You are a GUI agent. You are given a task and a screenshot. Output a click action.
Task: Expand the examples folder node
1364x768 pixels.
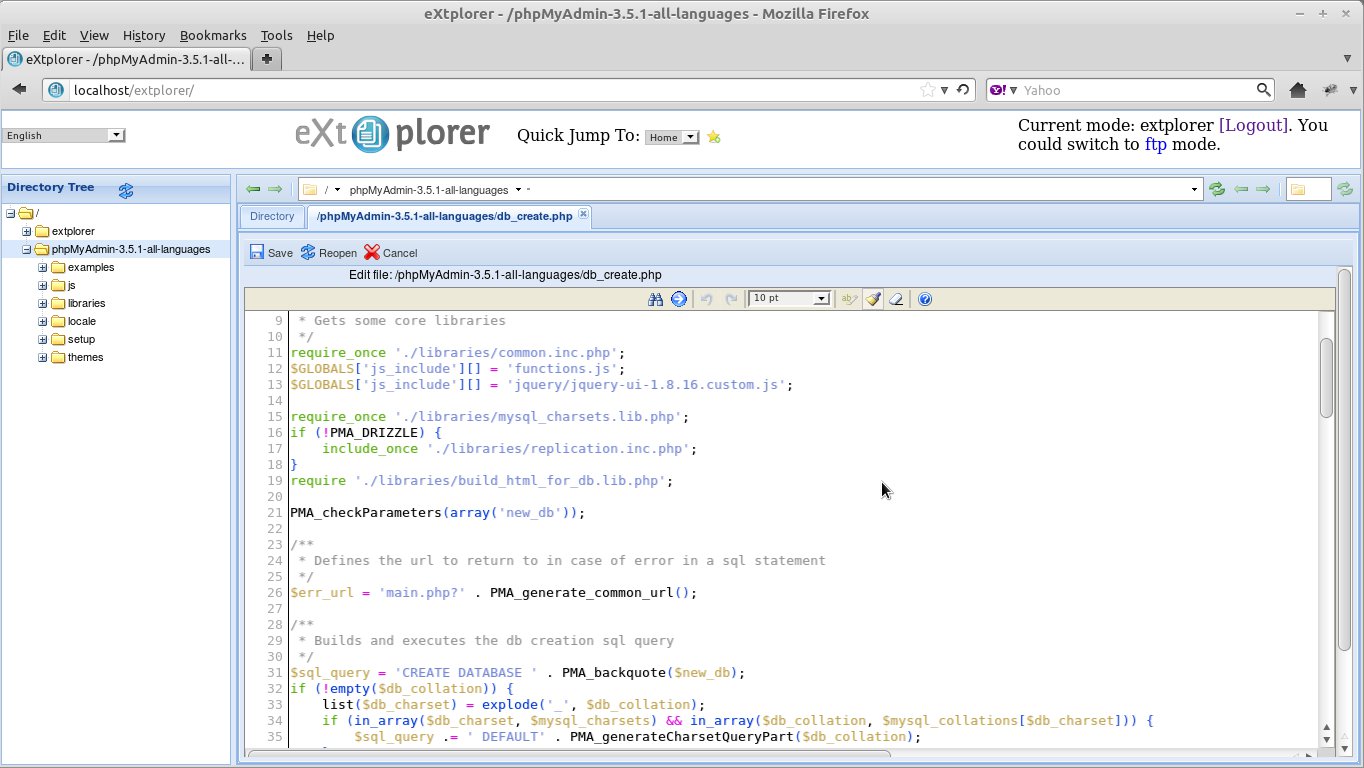pyautogui.click(x=43, y=267)
